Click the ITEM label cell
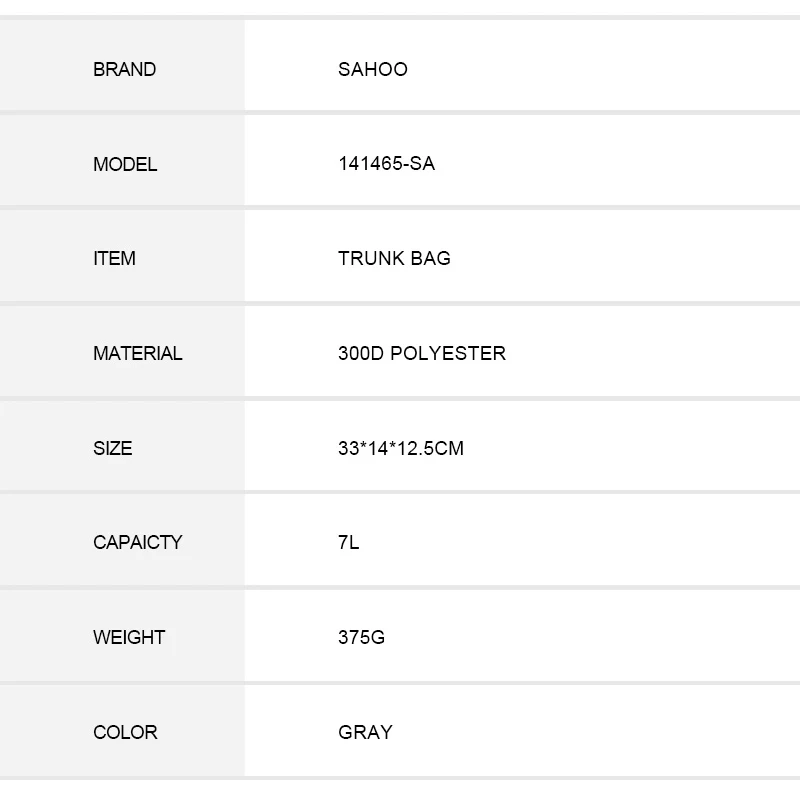 click(114, 258)
